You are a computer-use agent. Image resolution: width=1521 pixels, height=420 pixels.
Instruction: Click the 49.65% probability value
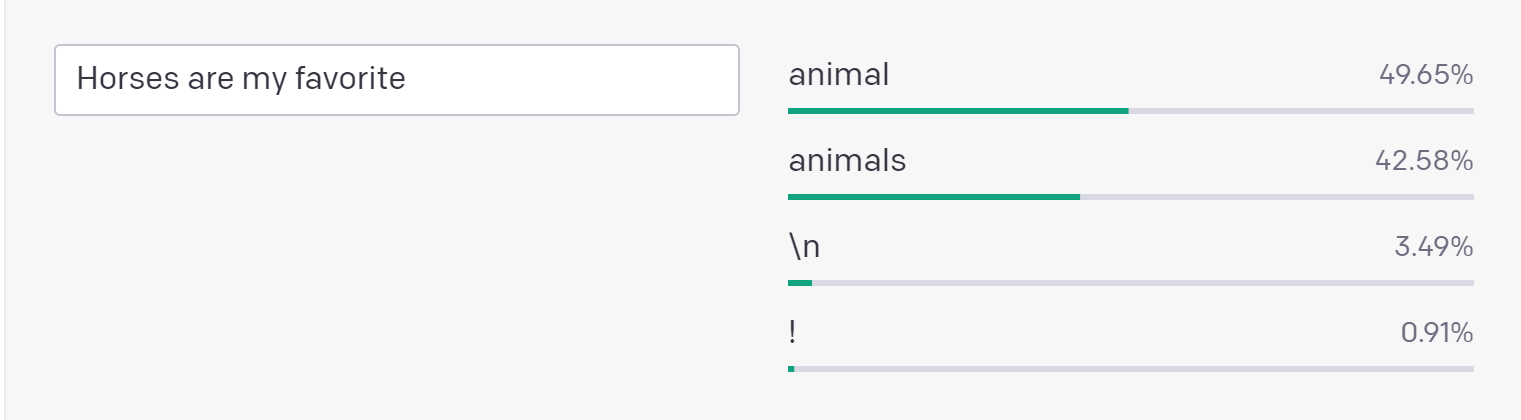[x=1425, y=75]
